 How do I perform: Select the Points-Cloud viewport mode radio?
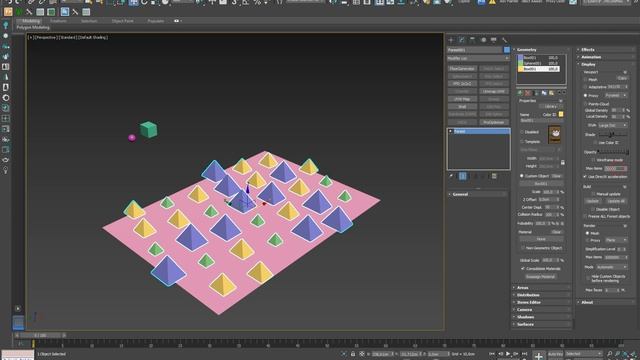(x=586, y=104)
